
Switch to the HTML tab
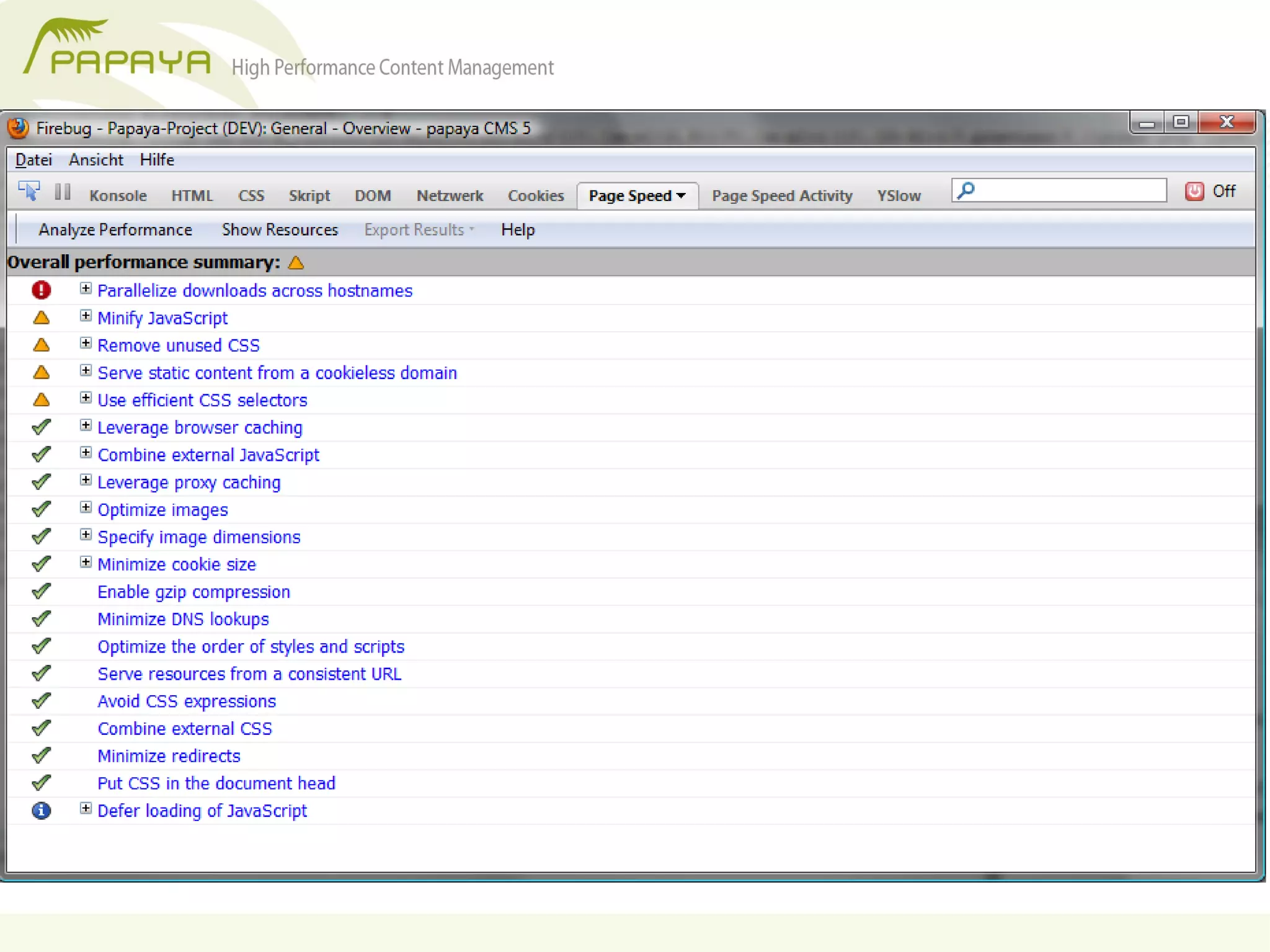[192, 196]
